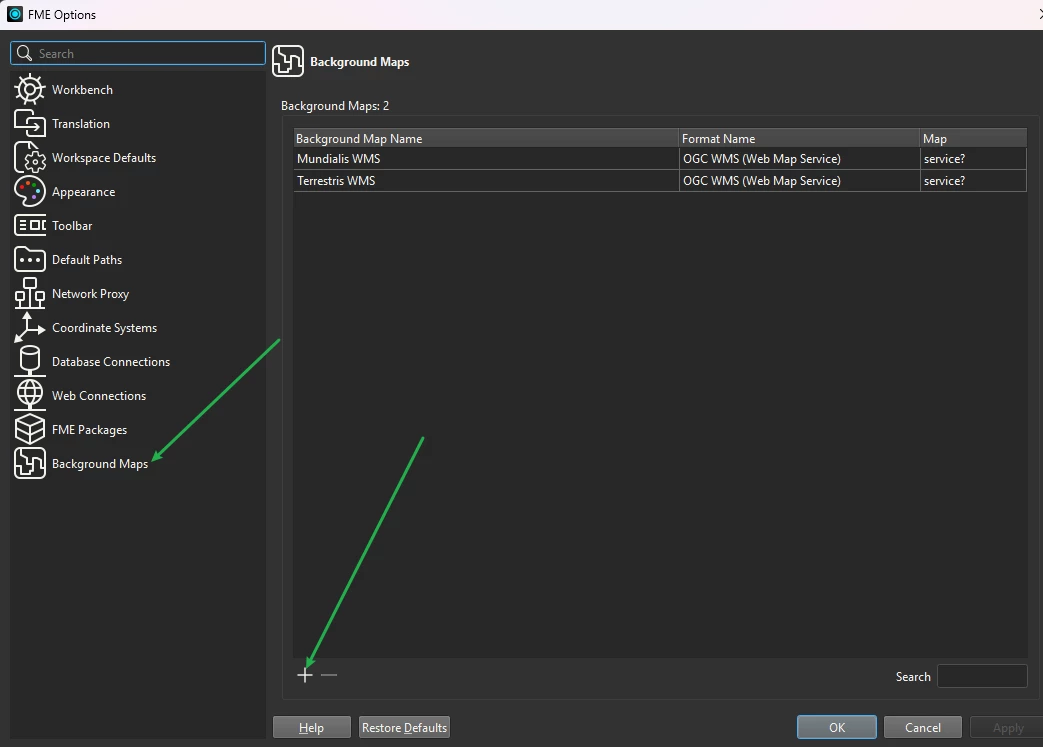
Task: Click Terrestris row OGC WMS format cell
Action: pyautogui.click(x=799, y=180)
